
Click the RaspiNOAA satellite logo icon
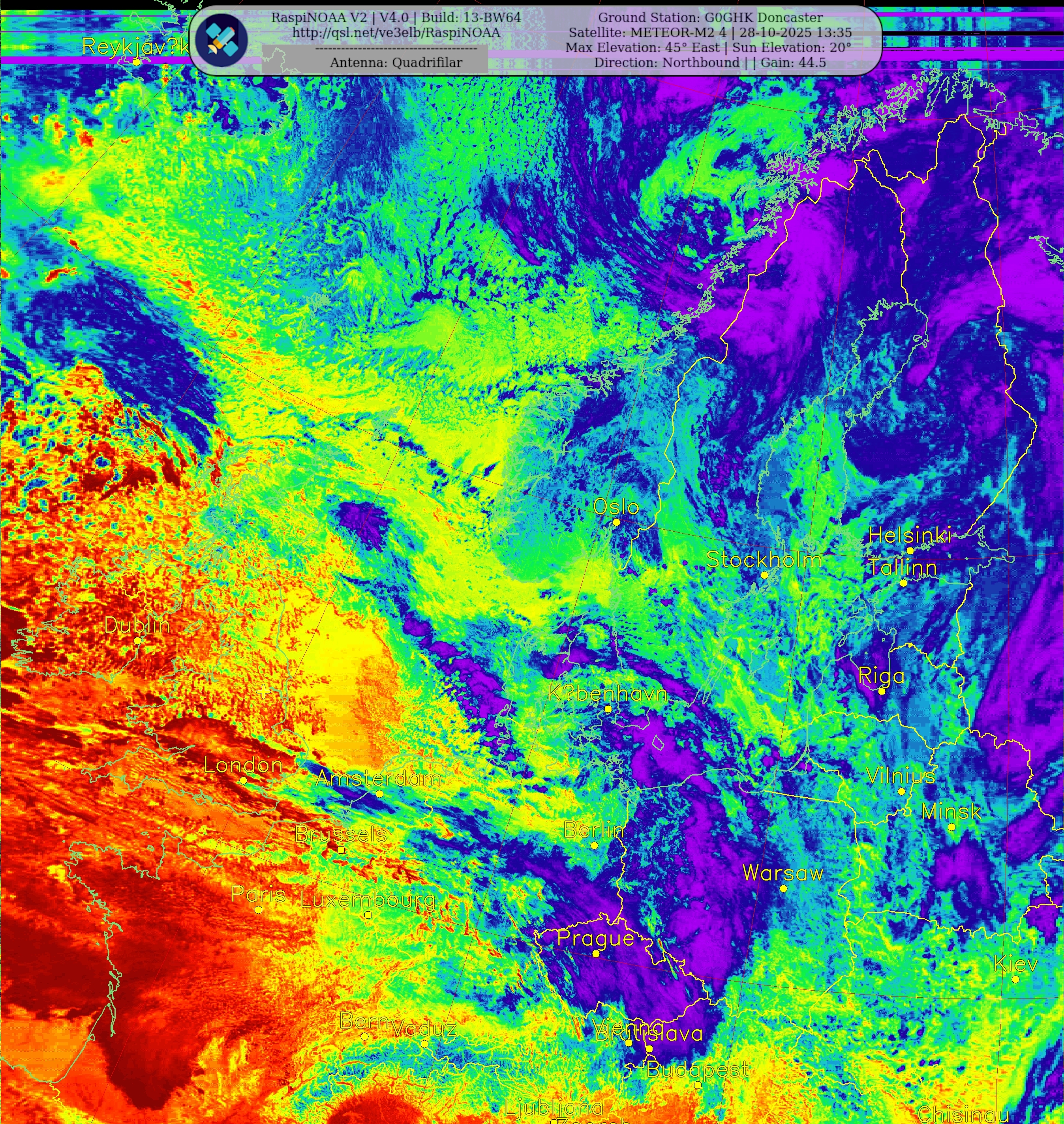[x=221, y=39]
